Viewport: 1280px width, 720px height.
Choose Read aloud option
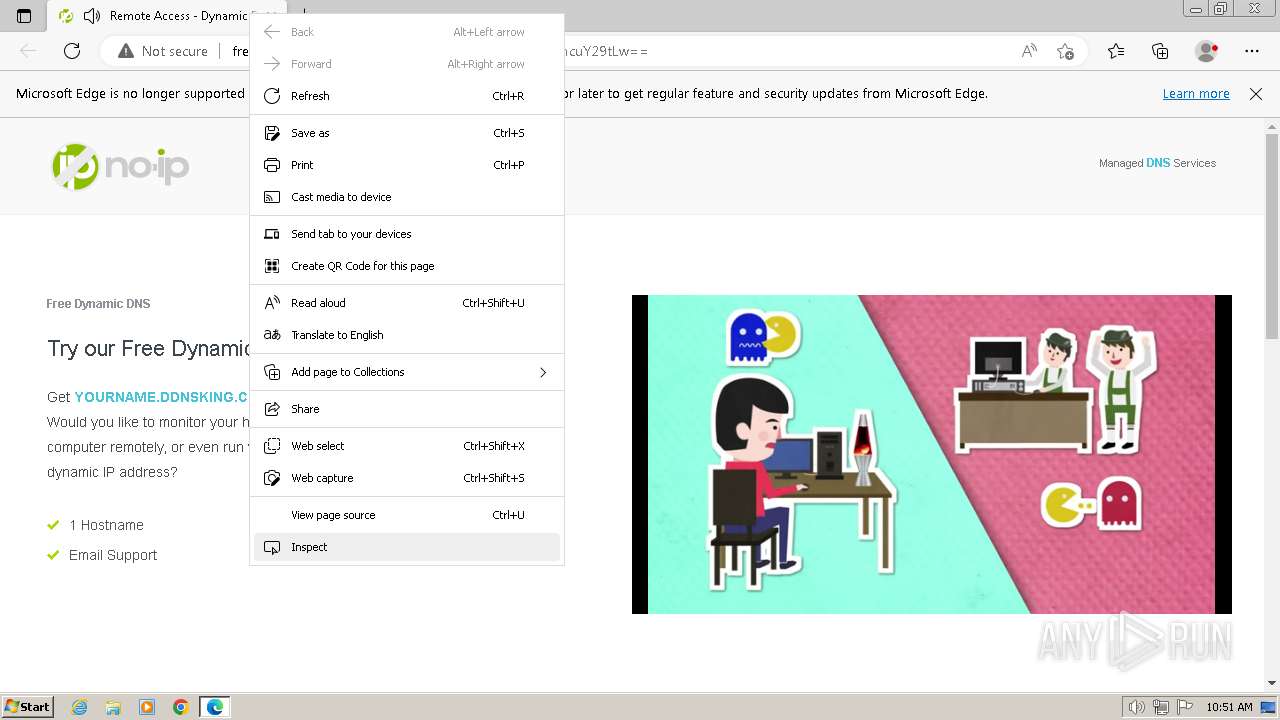[x=407, y=303]
